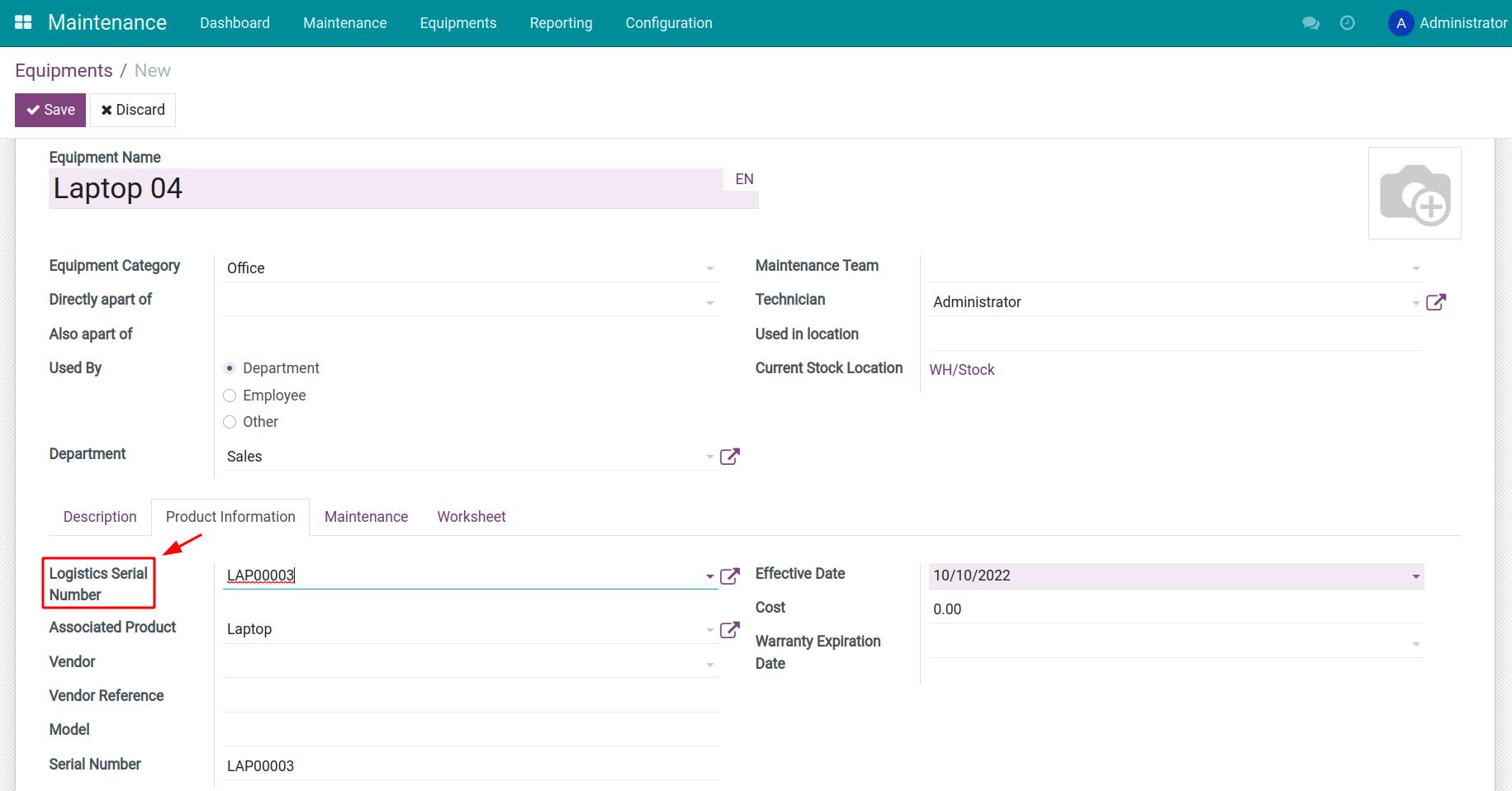The height and width of the screenshot is (791, 1512).
Task: Select the Other radio button
Action: (229, 422)
